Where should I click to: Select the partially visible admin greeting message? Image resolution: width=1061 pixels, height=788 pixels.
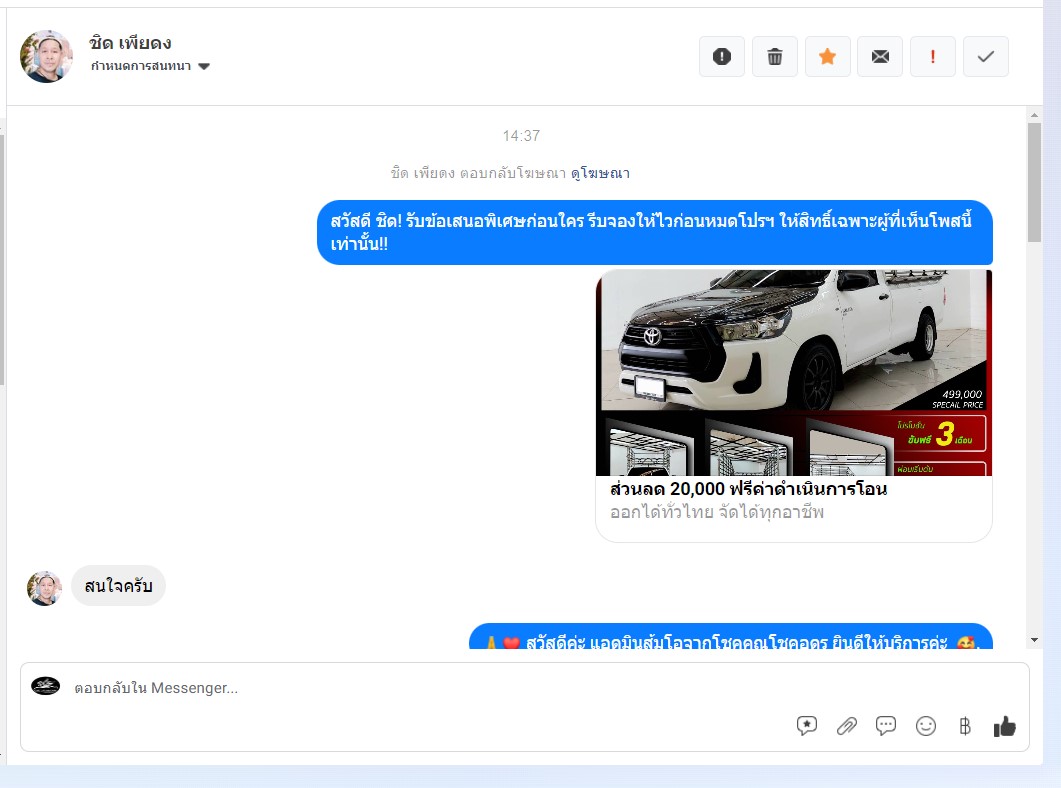(x=731, y=636)
